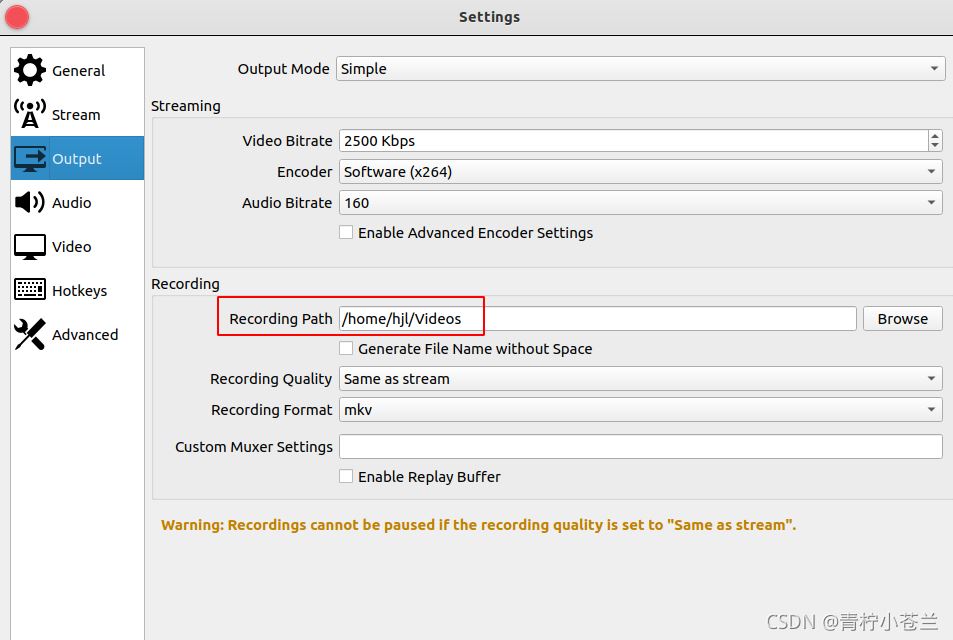The width and height of the screenshot is (953, 640).
Task: Open the Recording Quality dropdown
Action: (640, 378)
